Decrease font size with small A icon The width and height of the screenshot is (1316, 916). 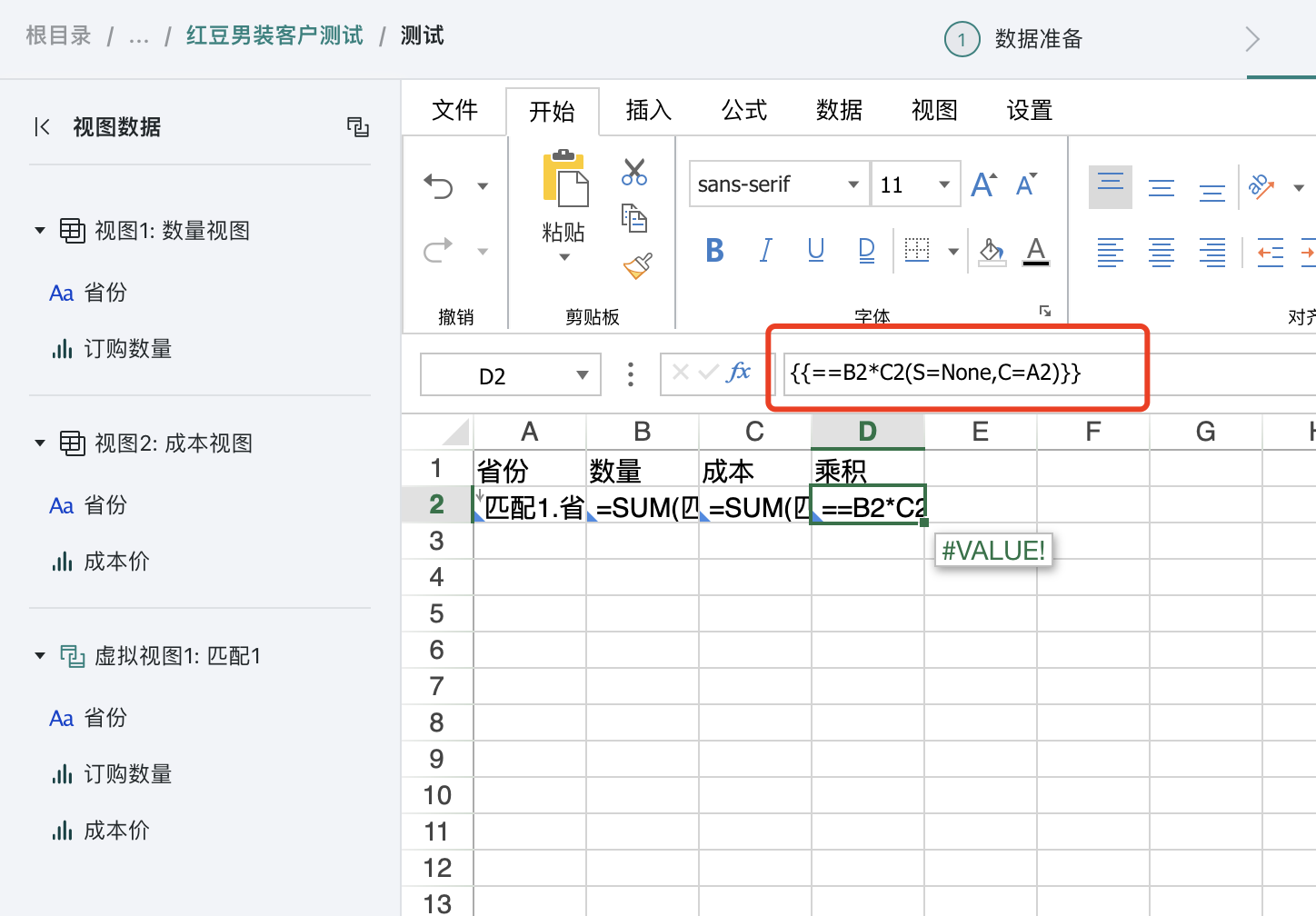pyautogui.click(x=1027, y=185)
